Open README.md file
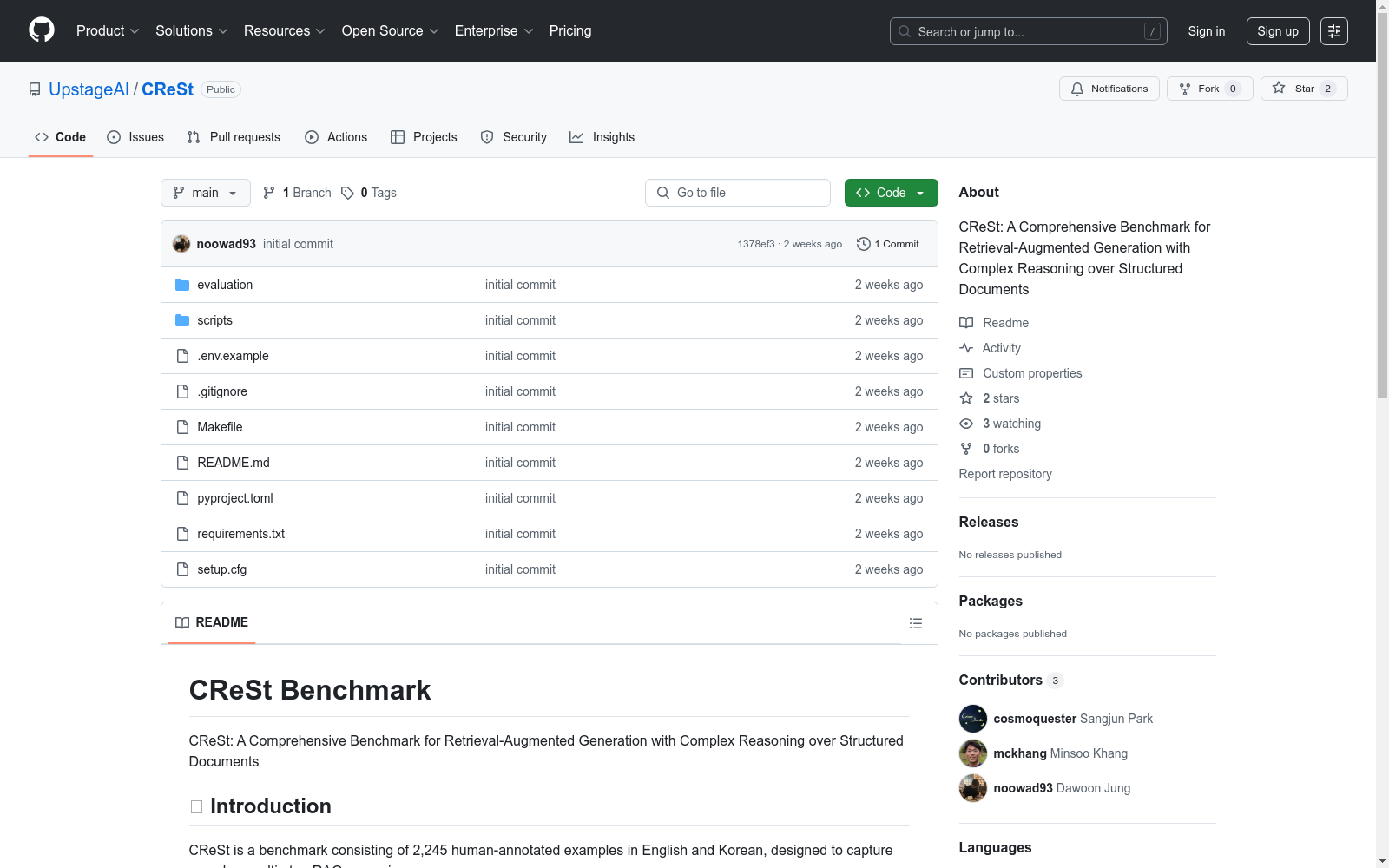Viewport: 1389px width, 868px height. click(x=234, y=463)
